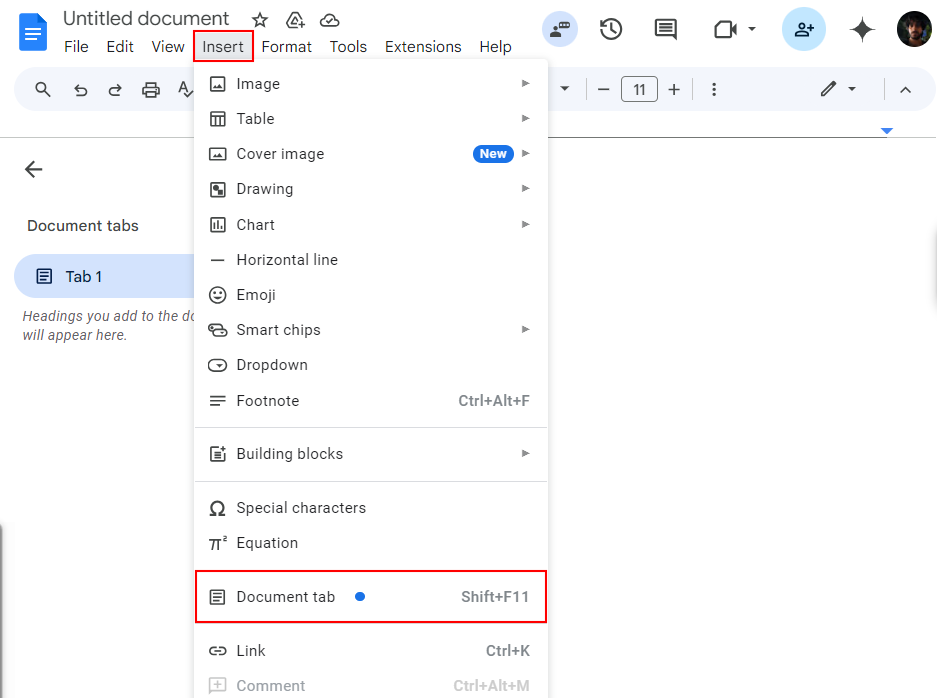
Task: Click the undo arrow icon
Action: [81, 90]
